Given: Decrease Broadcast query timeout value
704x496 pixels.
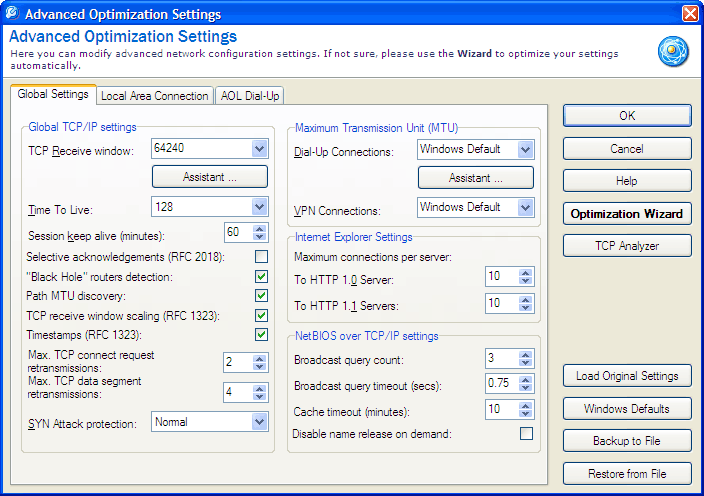Looking at the screenshot, I should click(x=525, y=387).
